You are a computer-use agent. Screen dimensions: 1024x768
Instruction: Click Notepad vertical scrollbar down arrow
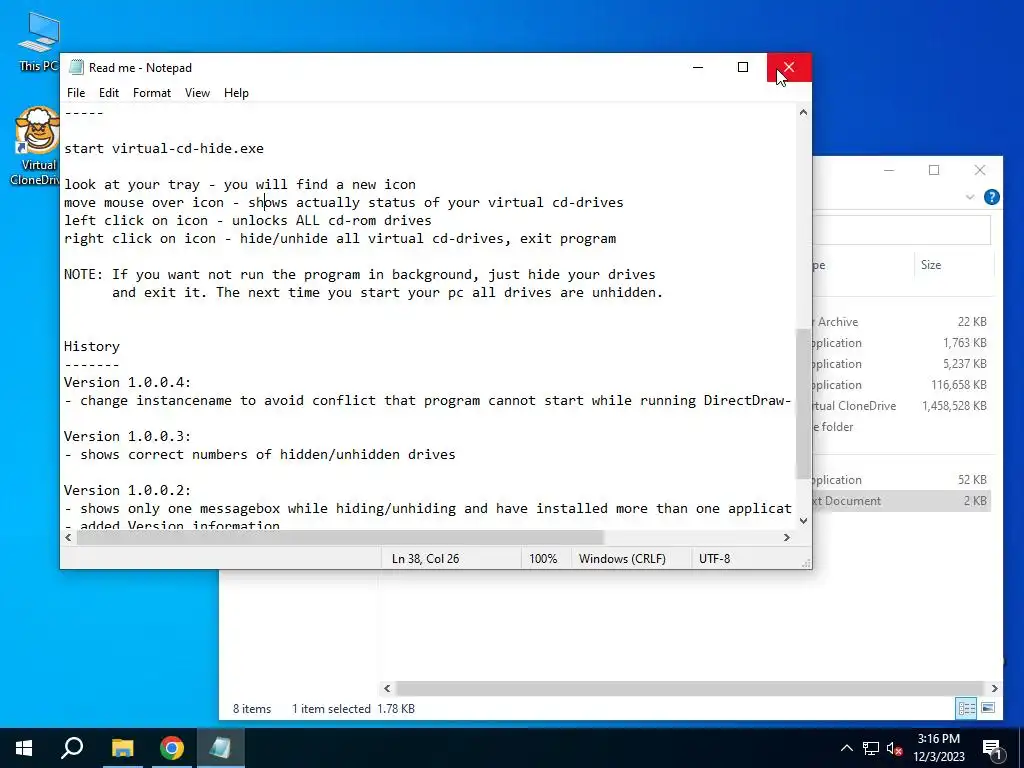pyautogui.click(x=803, y=520)
